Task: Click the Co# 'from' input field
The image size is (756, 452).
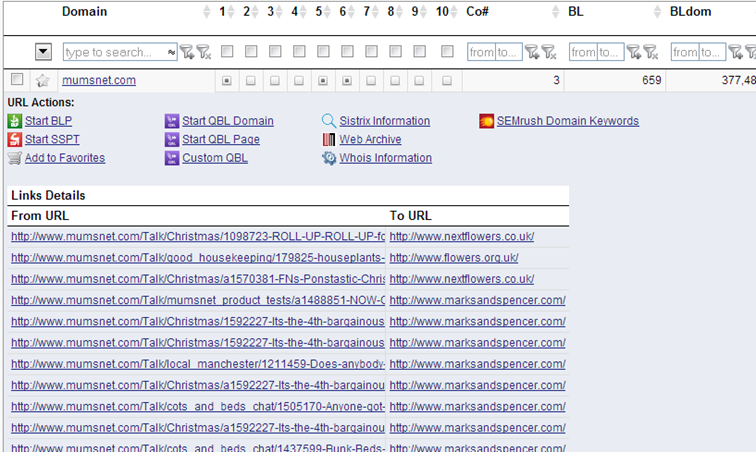Action: tap(481, 52)
